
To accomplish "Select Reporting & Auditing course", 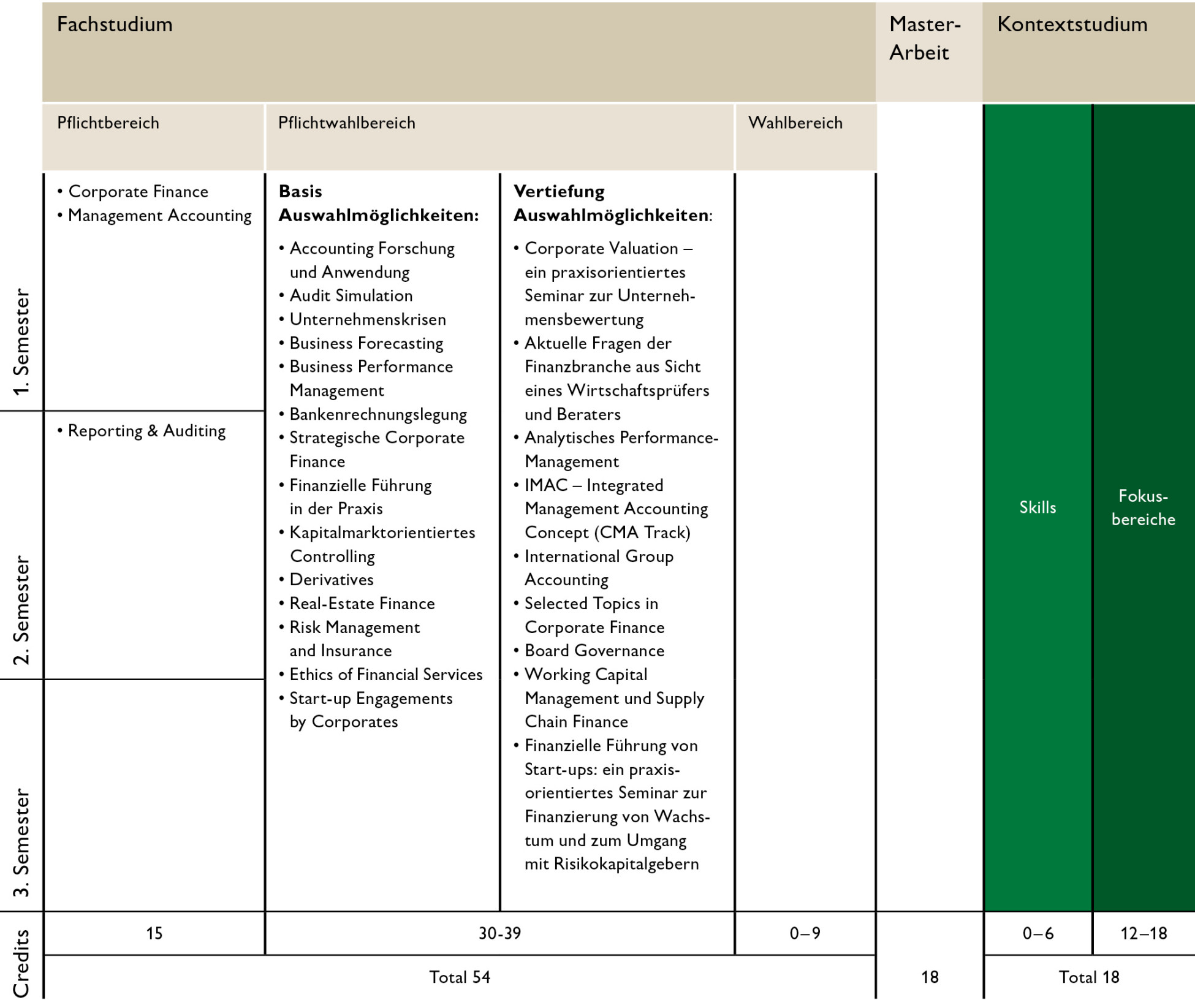I will pos(146,431).
